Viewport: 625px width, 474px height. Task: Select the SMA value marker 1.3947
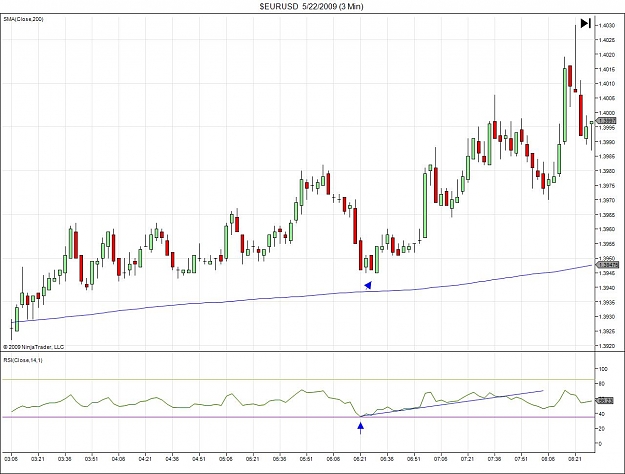[607, 265]
